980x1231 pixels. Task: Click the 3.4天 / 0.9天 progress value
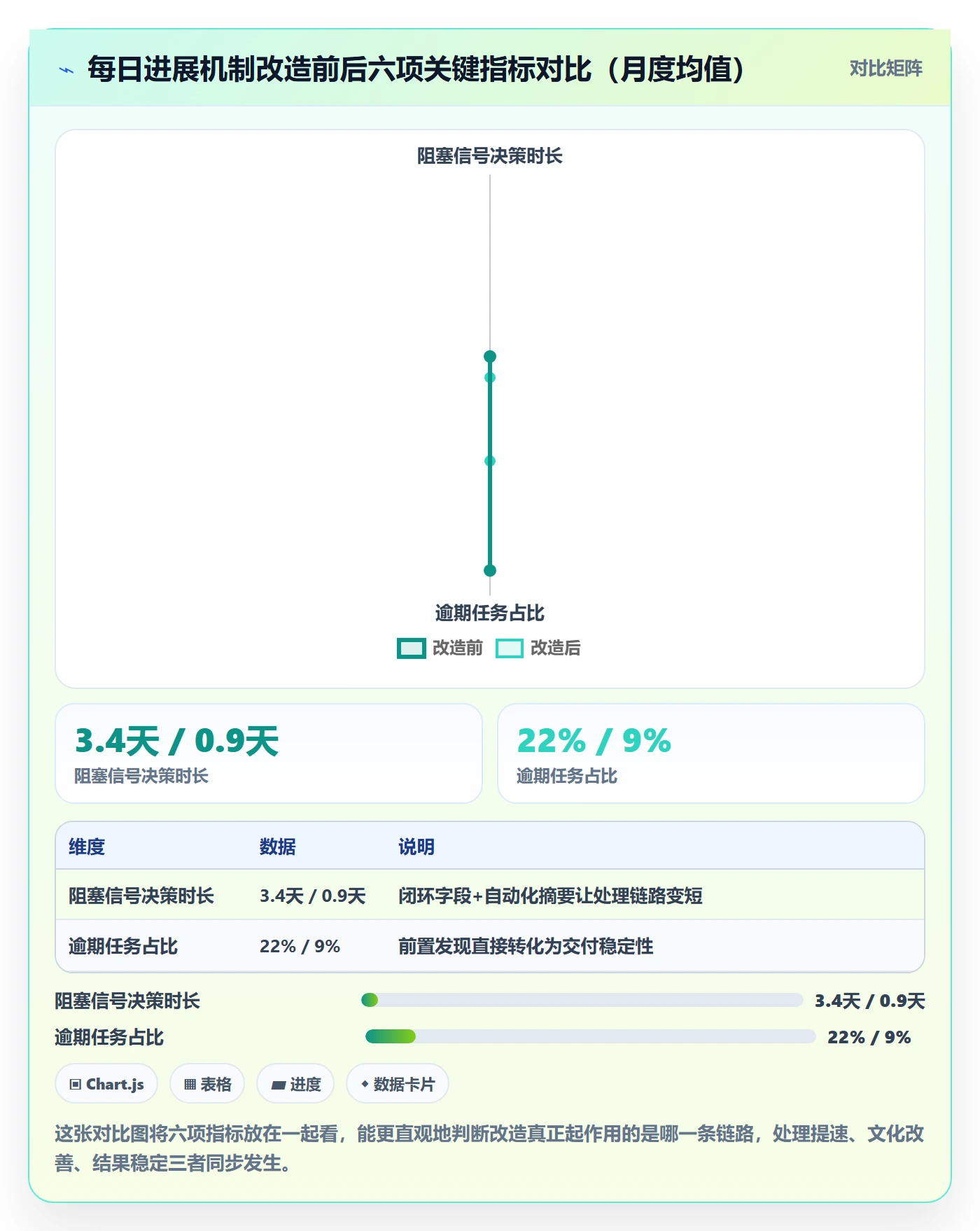click(870, 1001)
